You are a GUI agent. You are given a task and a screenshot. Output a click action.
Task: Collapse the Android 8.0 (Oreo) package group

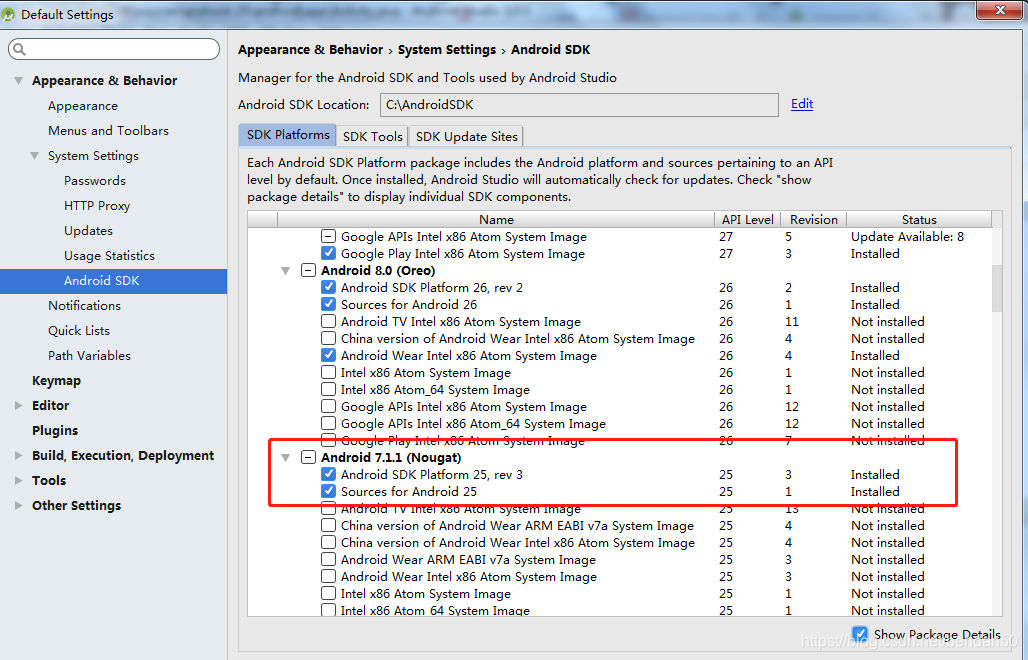[x=286, y=271]
